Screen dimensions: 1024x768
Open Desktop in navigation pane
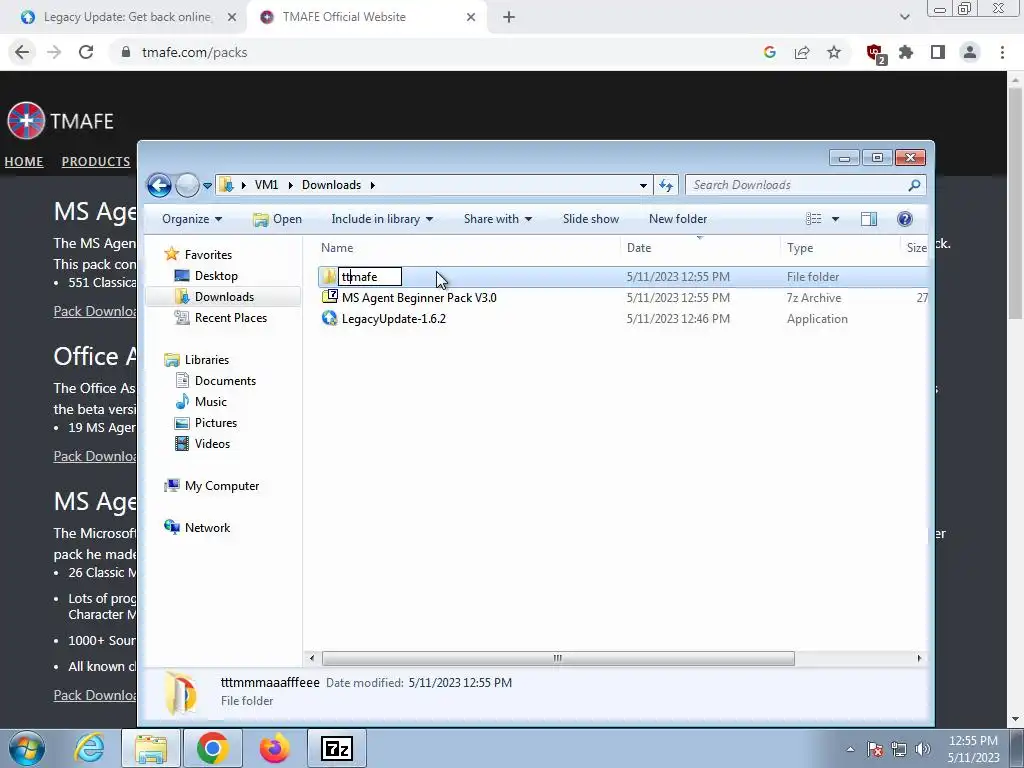[216, 276]
